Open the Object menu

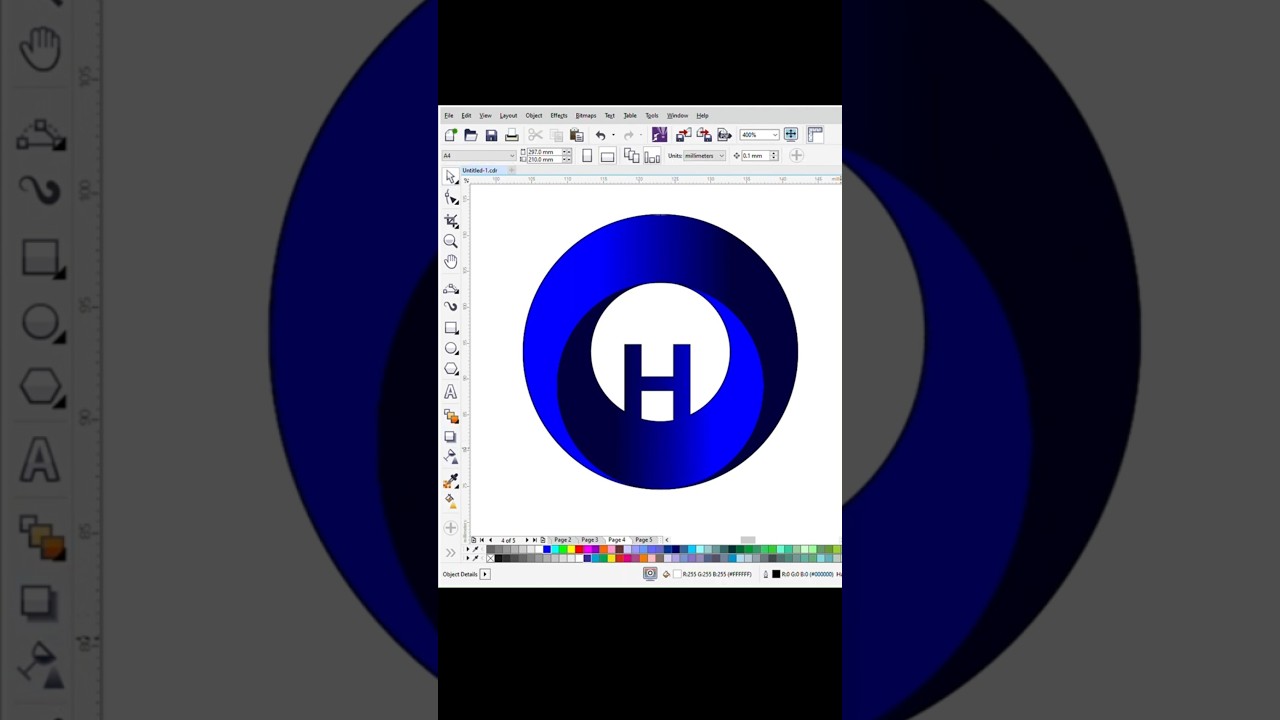point(534,116)
